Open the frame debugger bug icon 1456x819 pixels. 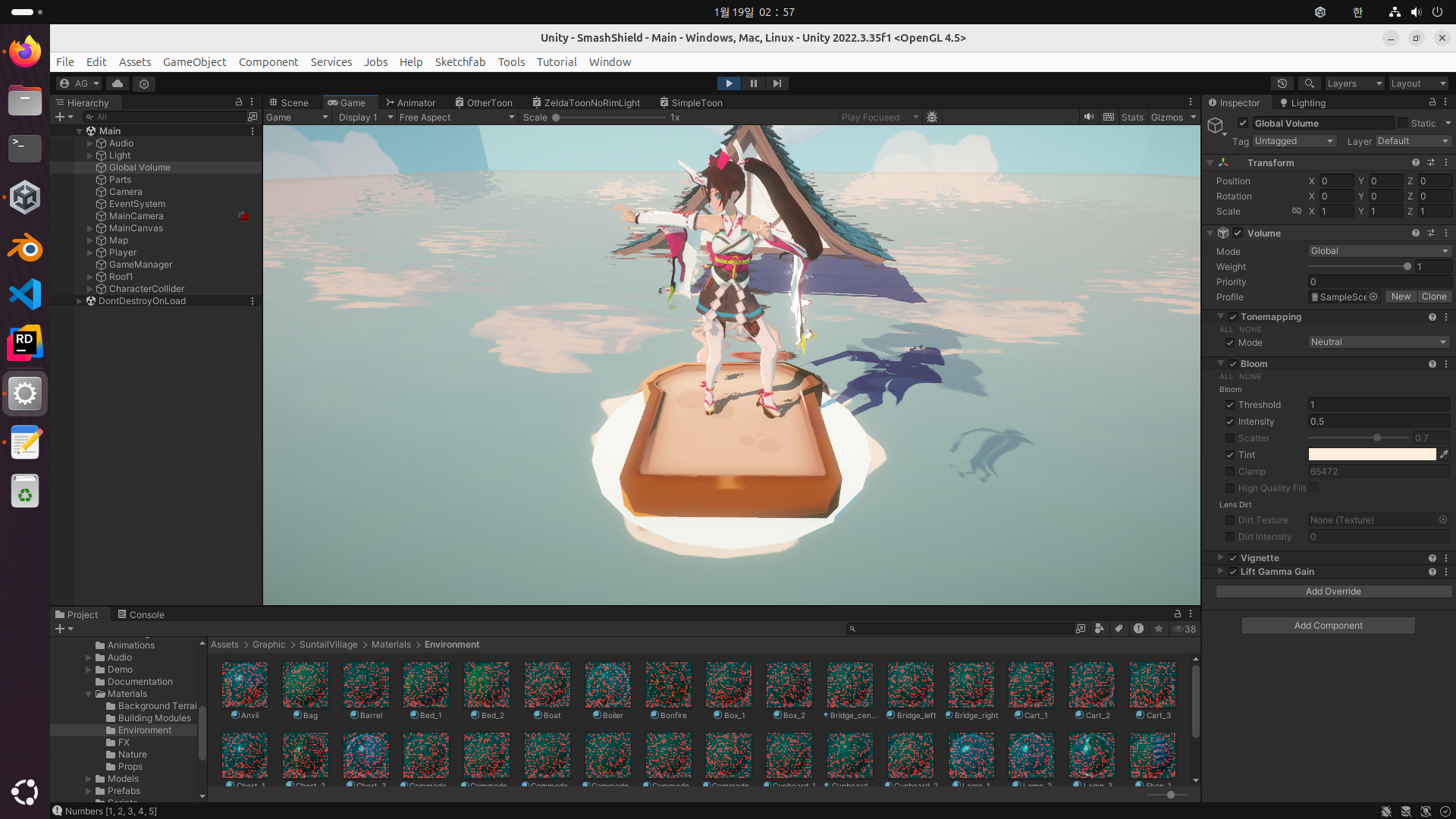coord(932,117)
